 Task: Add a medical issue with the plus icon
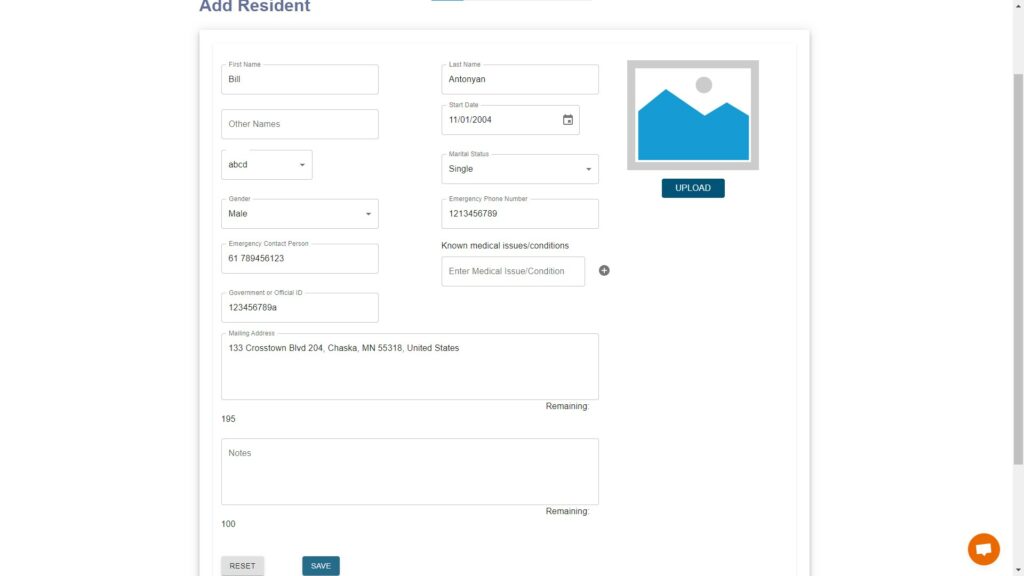pyautogui.click(x=604, y=270)
